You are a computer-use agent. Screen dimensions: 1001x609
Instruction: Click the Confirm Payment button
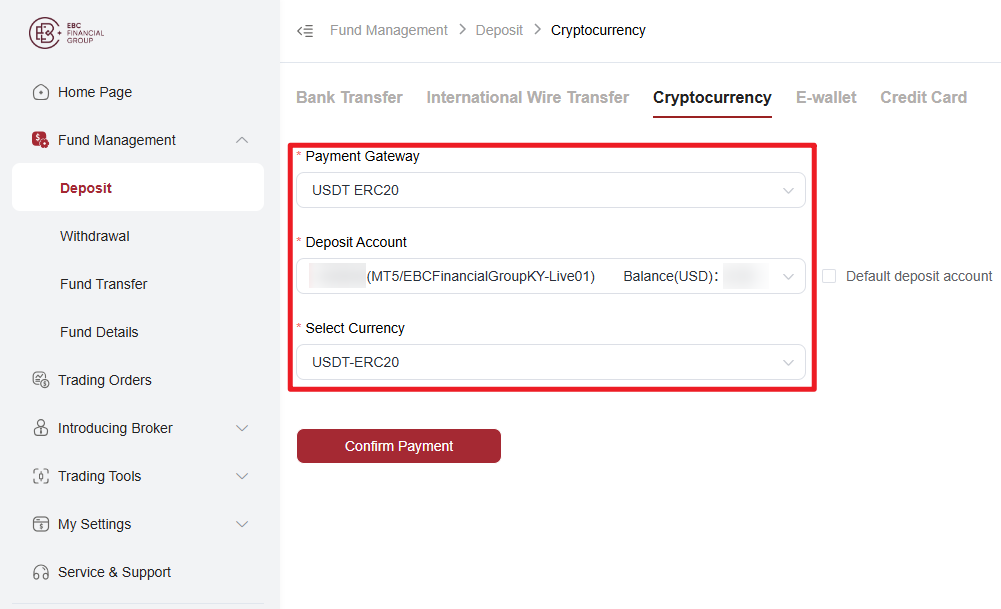pos(399,446)
